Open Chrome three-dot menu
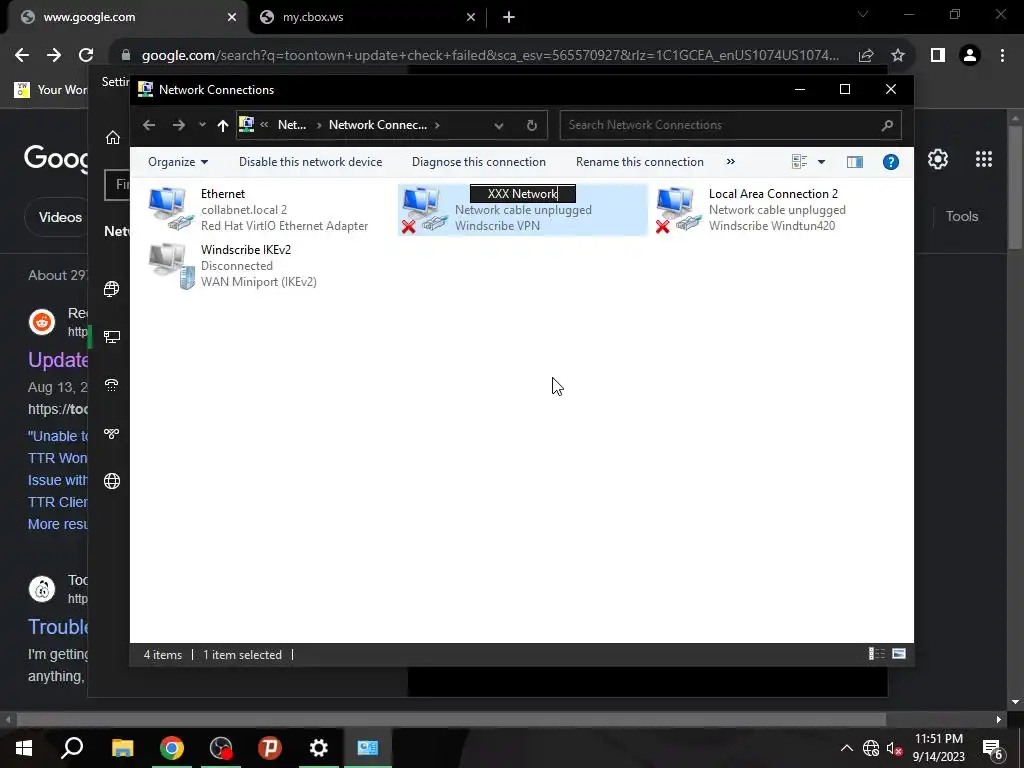Screen dimensions: 1024x768 [x=1002, y=56]
